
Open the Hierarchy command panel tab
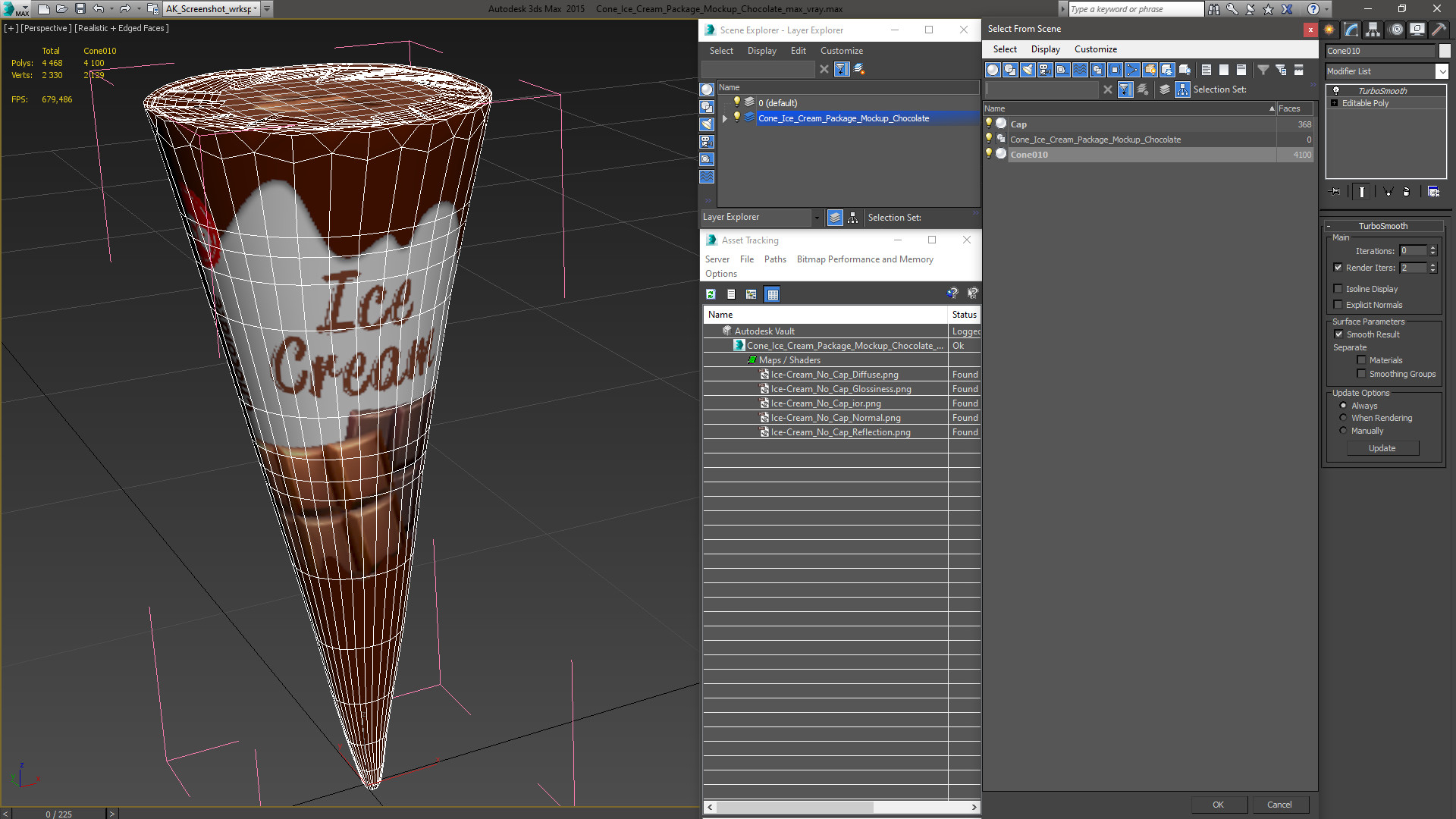(x=1373, y=30)
